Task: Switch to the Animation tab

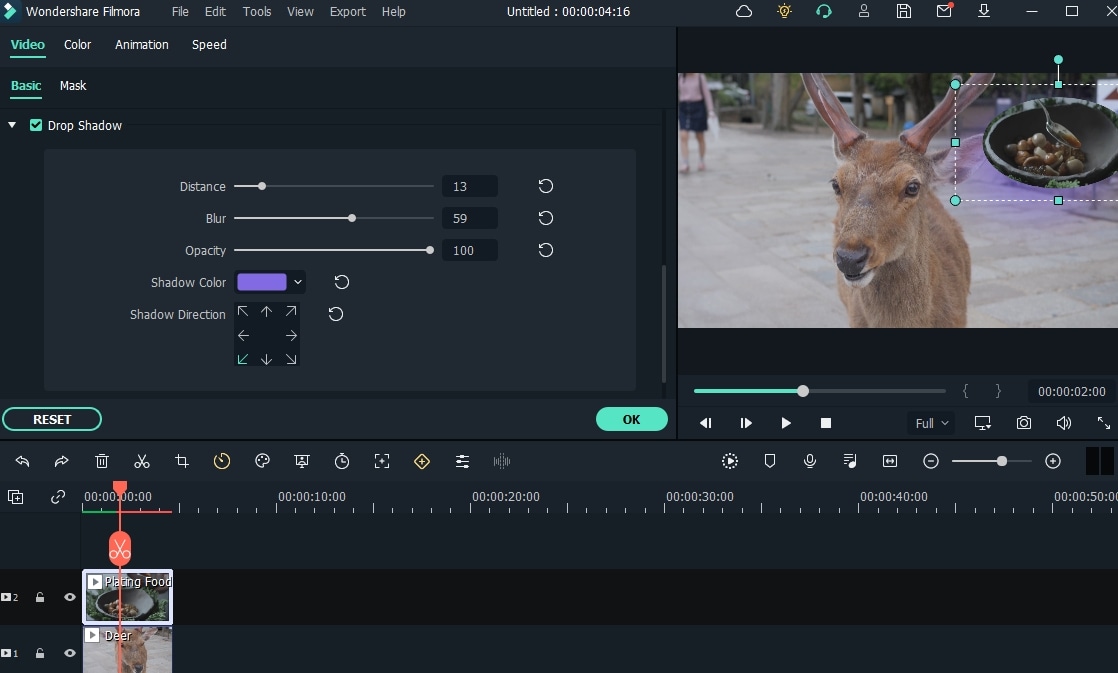Action: tap(141, 45)
